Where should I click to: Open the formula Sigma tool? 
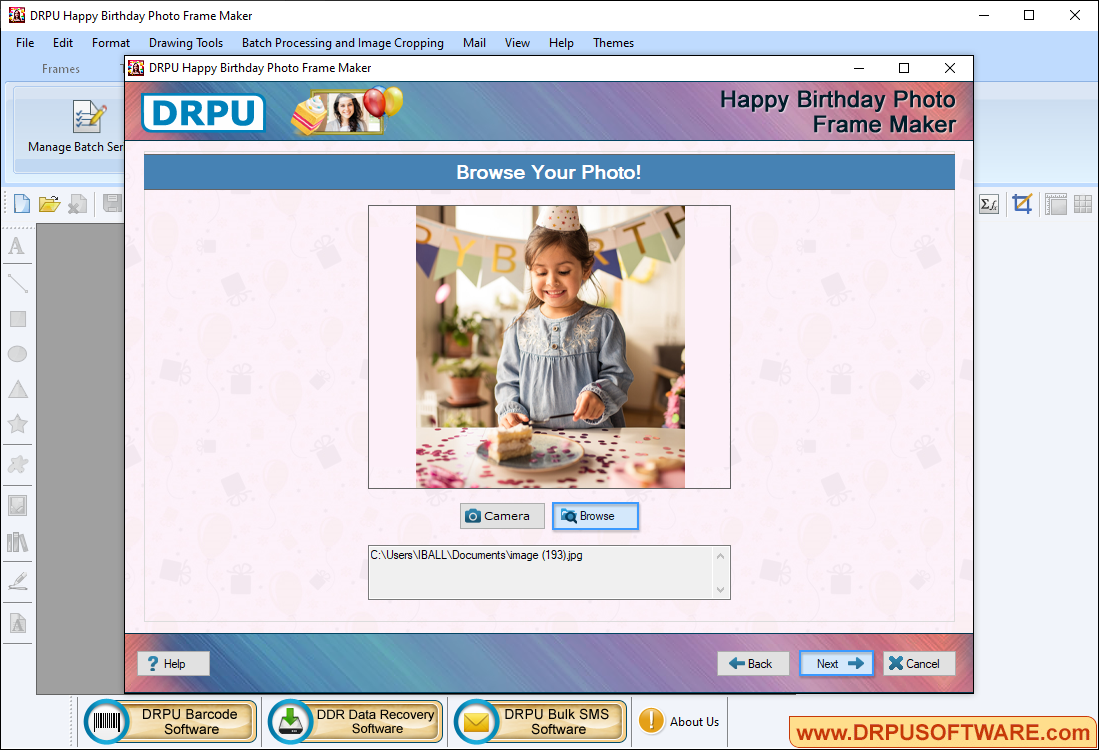[x=989, y=203]
